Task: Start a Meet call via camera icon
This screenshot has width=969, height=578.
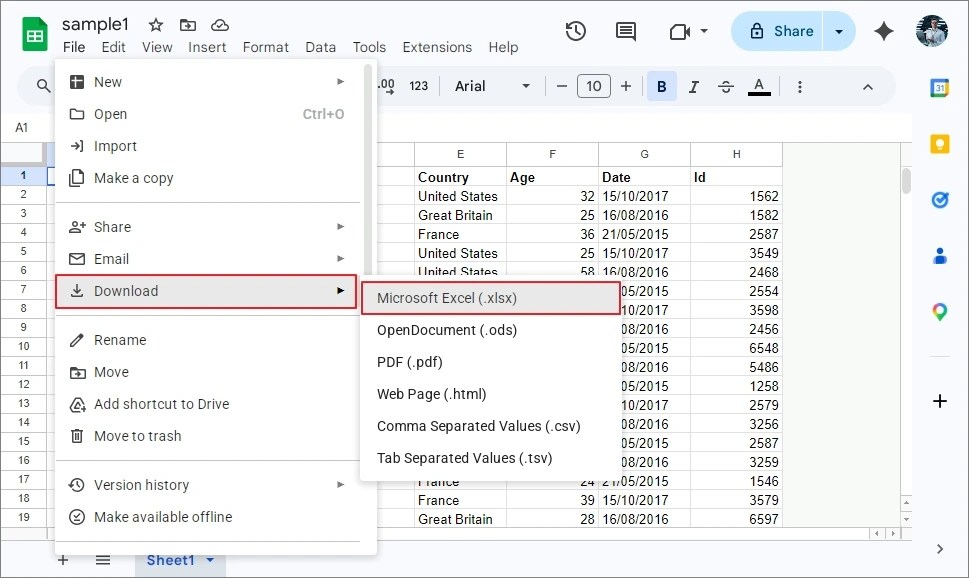Action: [x=680, y=31]
